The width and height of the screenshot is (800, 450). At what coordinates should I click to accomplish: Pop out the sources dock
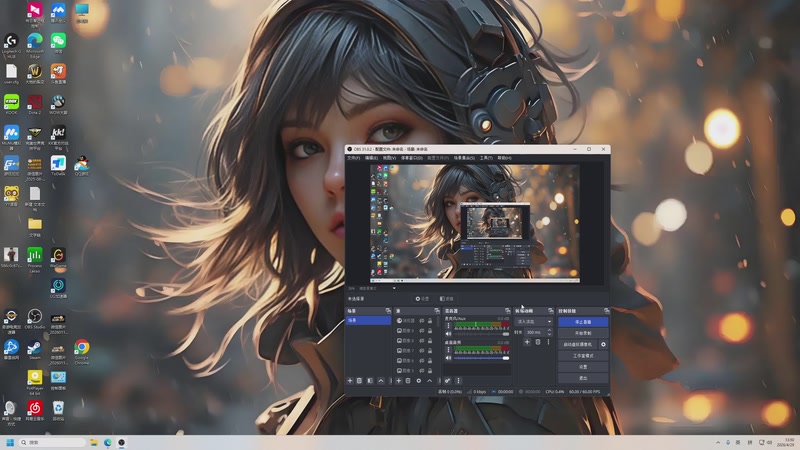(437, 311)
